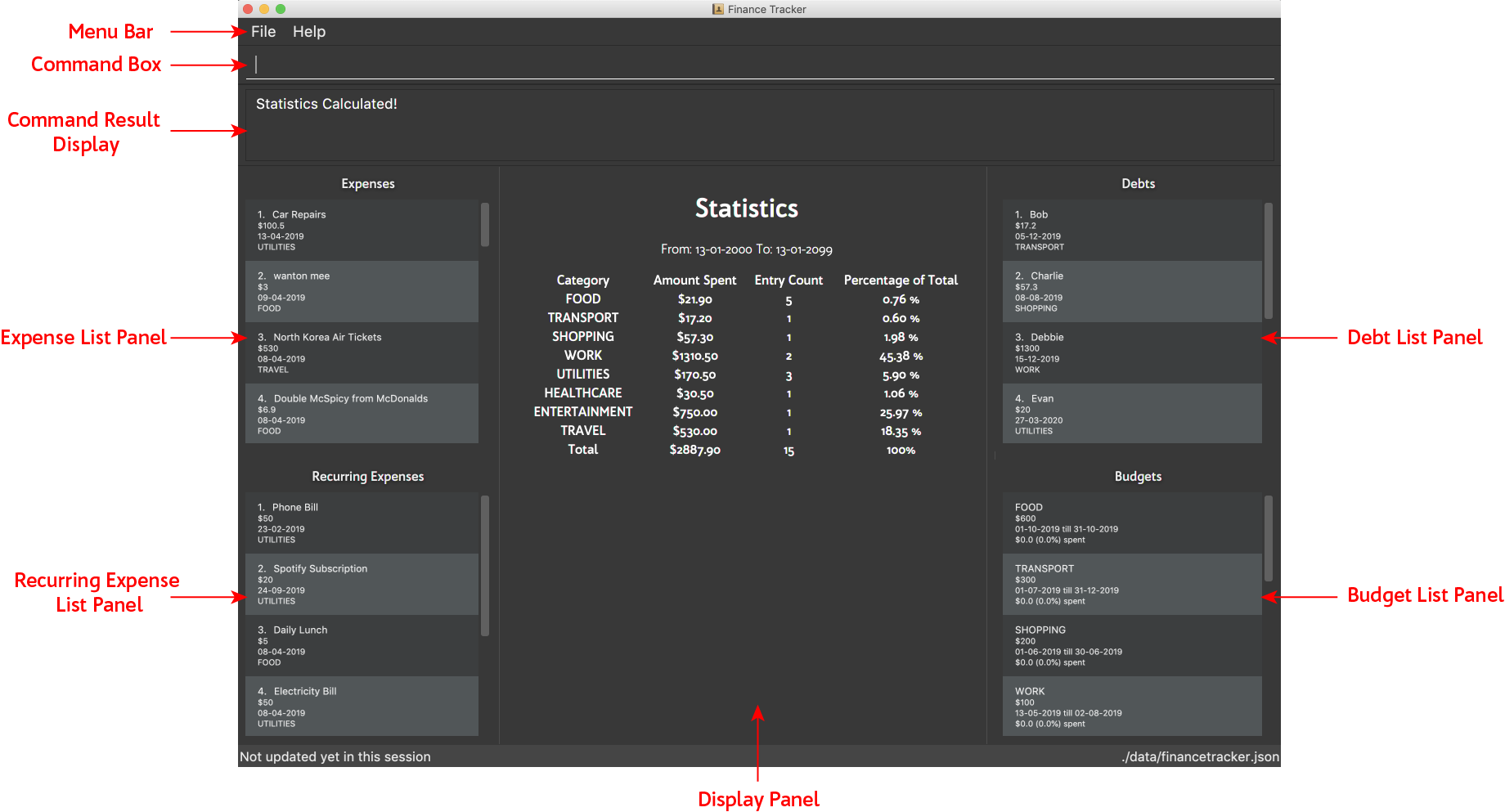The width and height of the screenshot is (1505, 812).
Task: Select Debbie's debt entry
Action: (1132, 352)
